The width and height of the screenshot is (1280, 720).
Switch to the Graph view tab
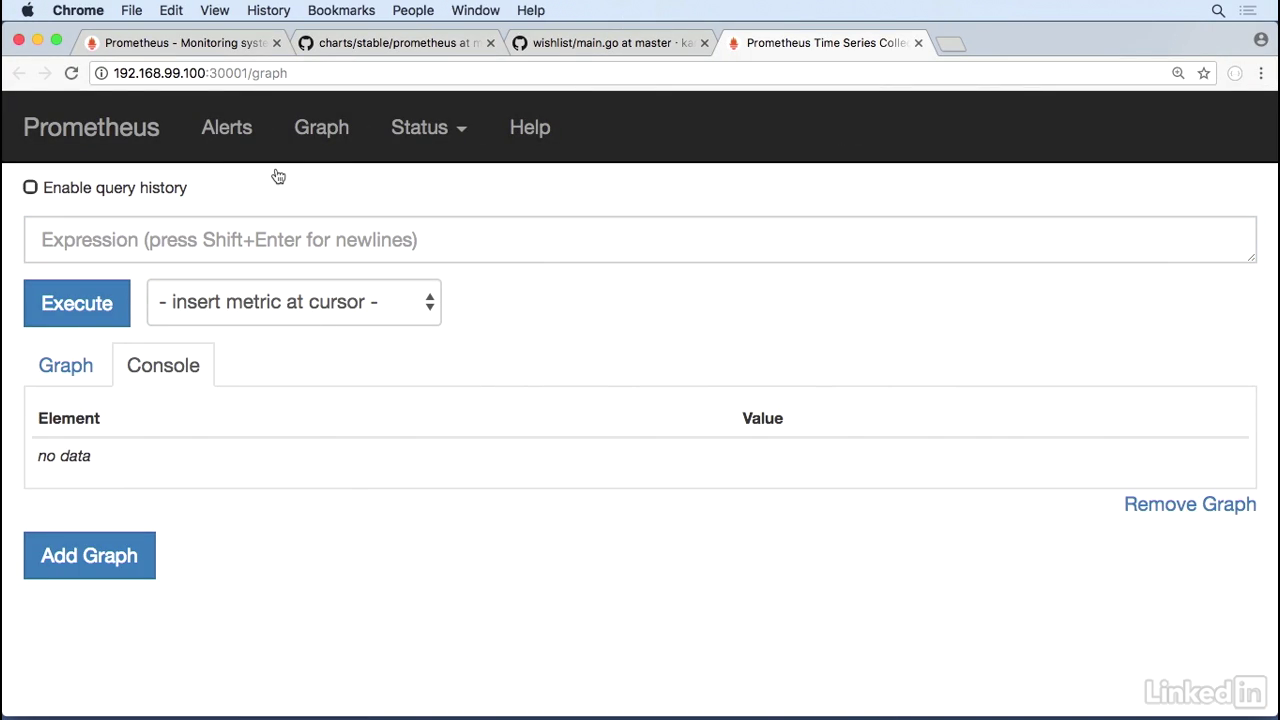pyautogui.click(x=66, y=365)
